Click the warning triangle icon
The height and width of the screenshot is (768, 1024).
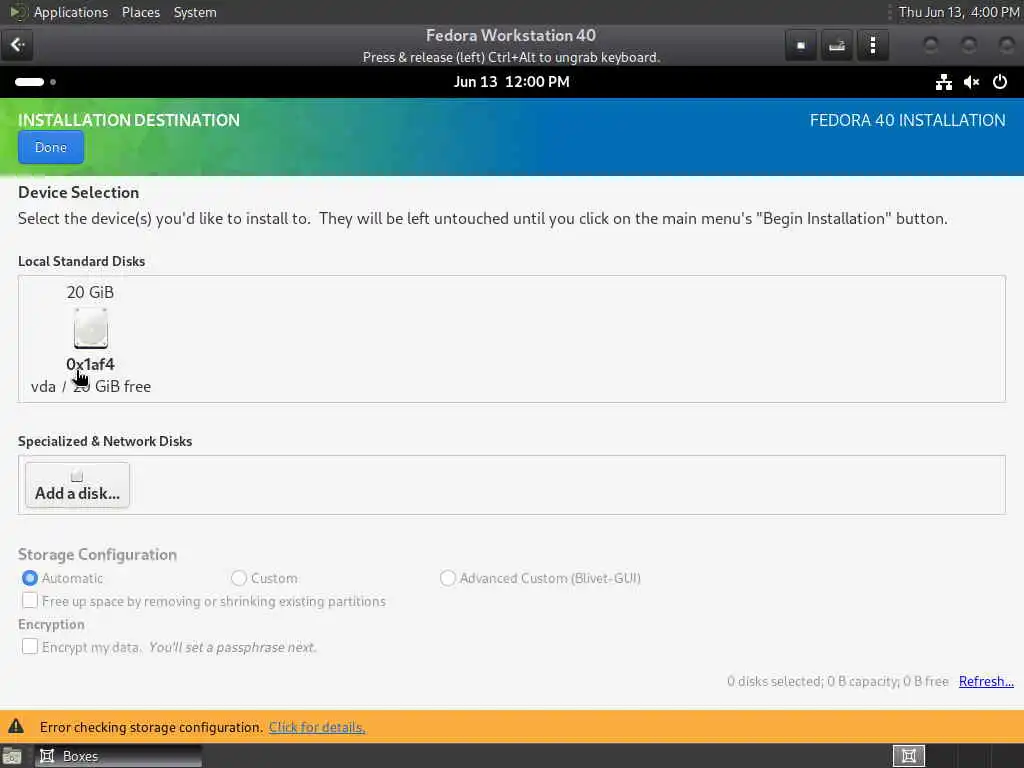coord(16,726)
